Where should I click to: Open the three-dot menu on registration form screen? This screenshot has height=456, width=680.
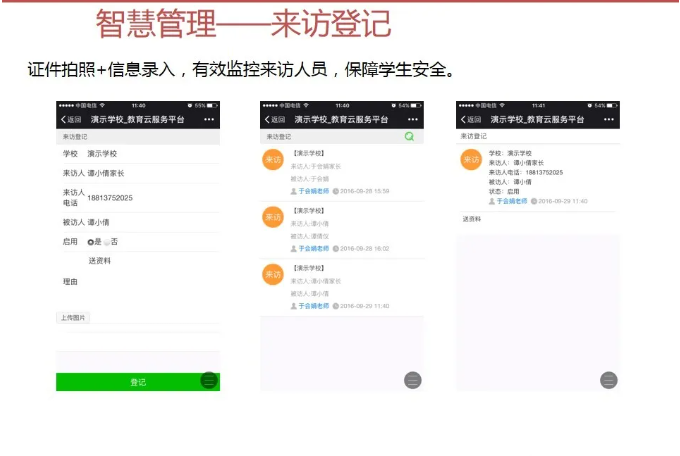pyautogui.click(x=209, y=119)
